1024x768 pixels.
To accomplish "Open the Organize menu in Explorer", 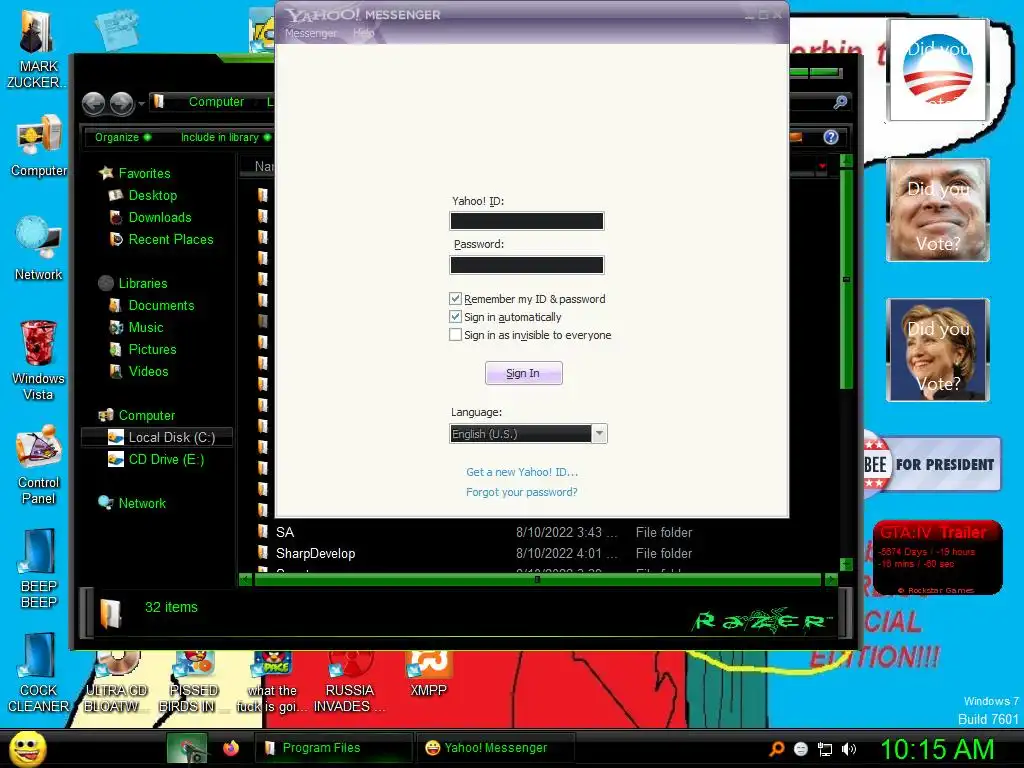I will tap(123, 137).
